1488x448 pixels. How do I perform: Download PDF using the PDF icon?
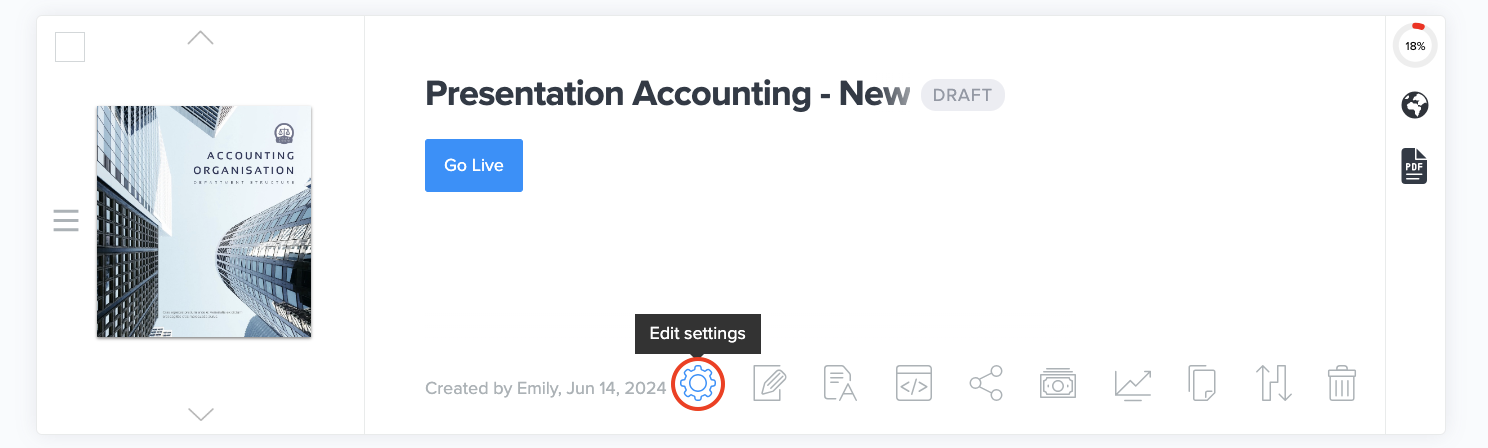pos(1414,166)
